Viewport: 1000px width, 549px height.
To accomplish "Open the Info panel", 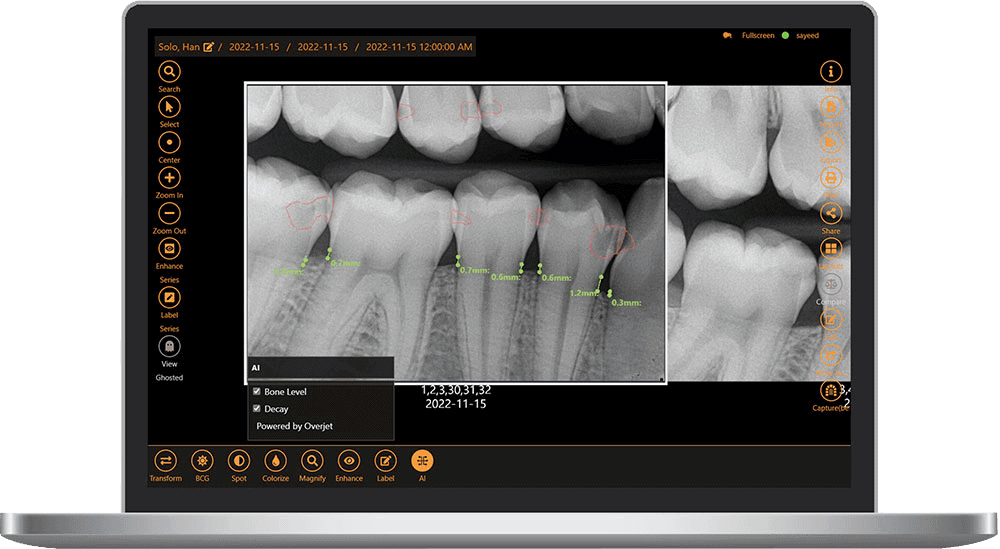I will point(830,71).
